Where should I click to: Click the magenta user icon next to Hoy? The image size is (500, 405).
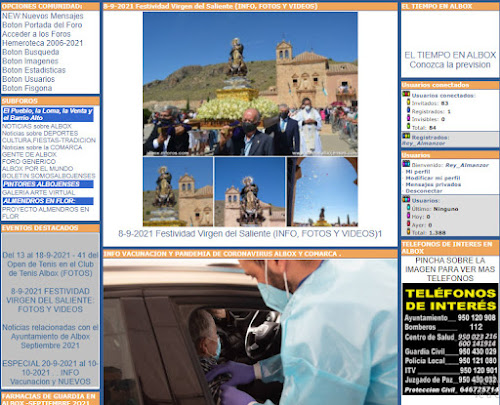pos(408,216)
